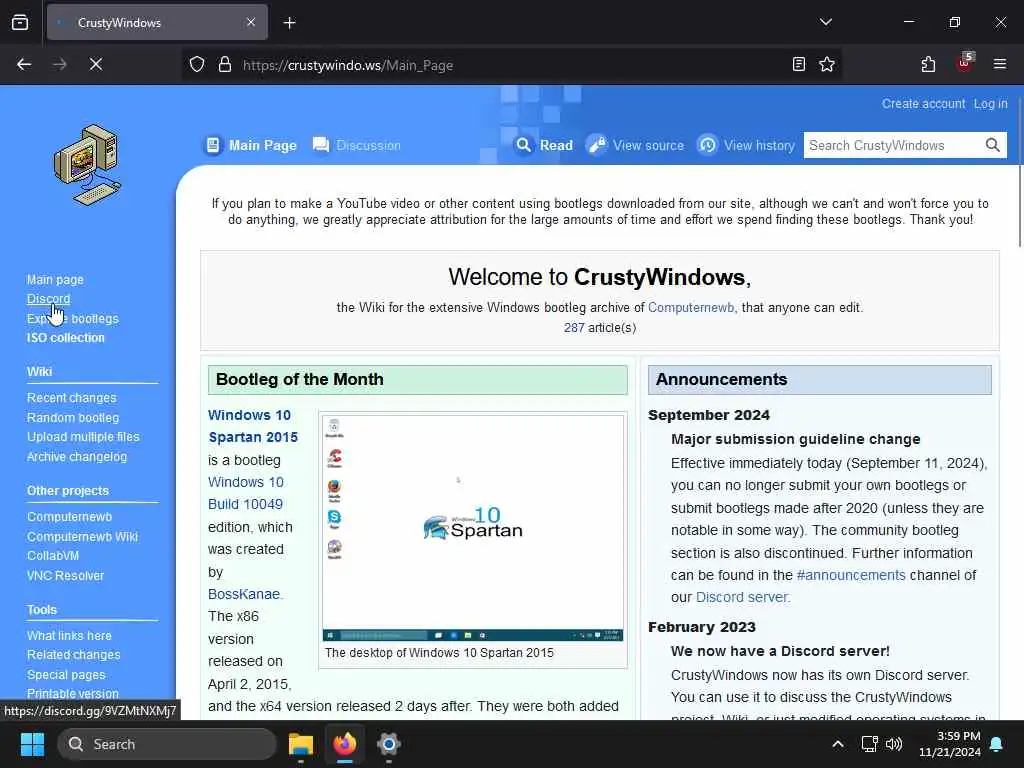This screenshot has width=1024, height=768.
Task: Click the Create account link
Action: click(x=923, y=104)
